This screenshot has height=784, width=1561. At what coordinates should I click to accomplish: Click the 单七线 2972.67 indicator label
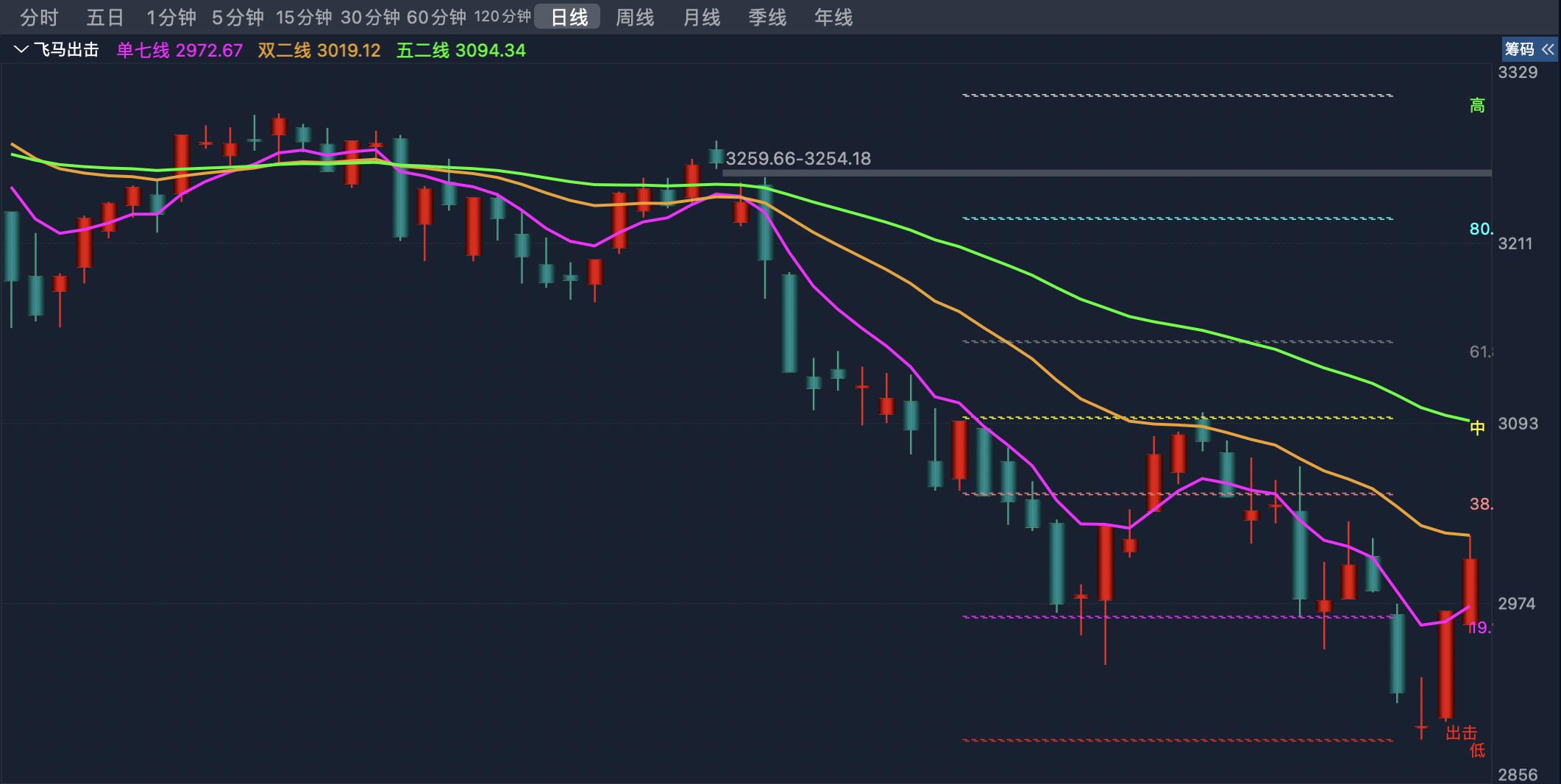[179, 50]
